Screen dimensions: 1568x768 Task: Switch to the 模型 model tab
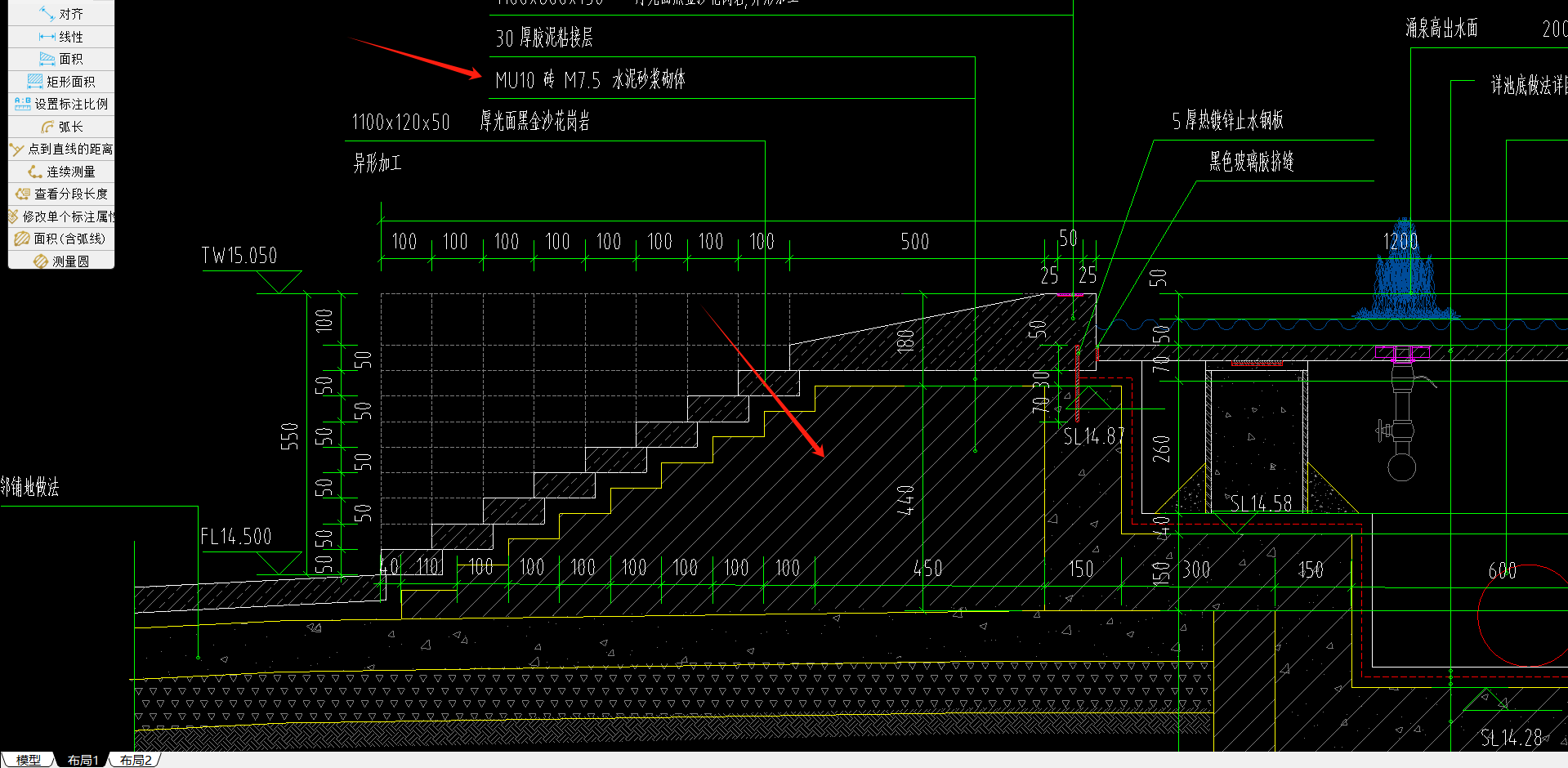(x=28, y=760)
